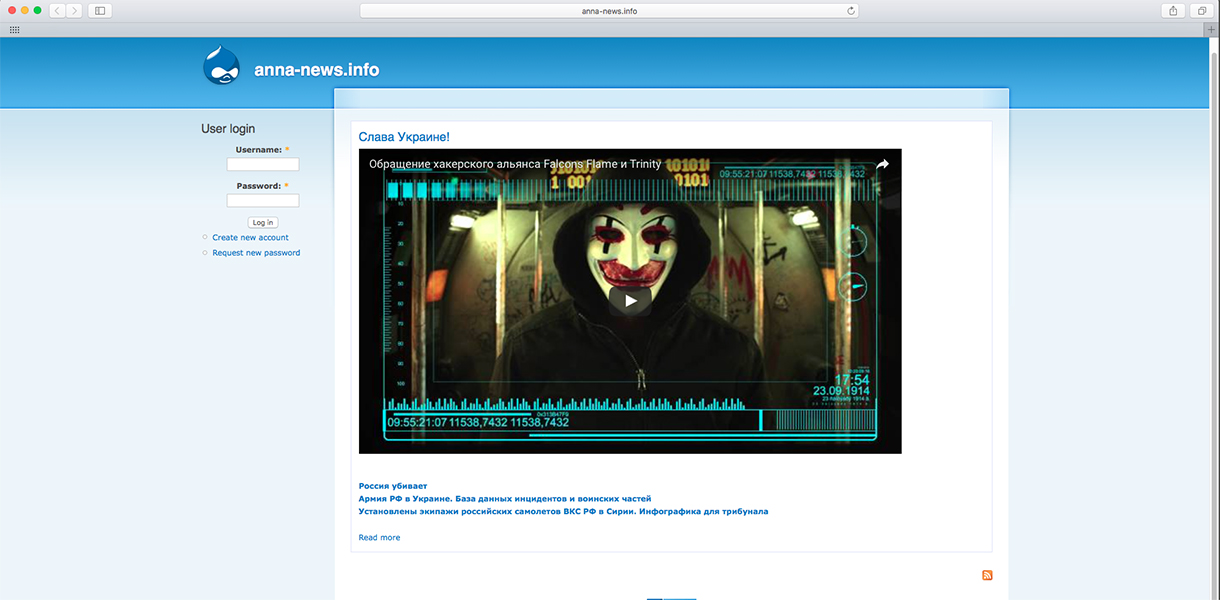Toggle the Safari sidebar button
This screenshot has height=600, width=1220.
coord(100,10)
